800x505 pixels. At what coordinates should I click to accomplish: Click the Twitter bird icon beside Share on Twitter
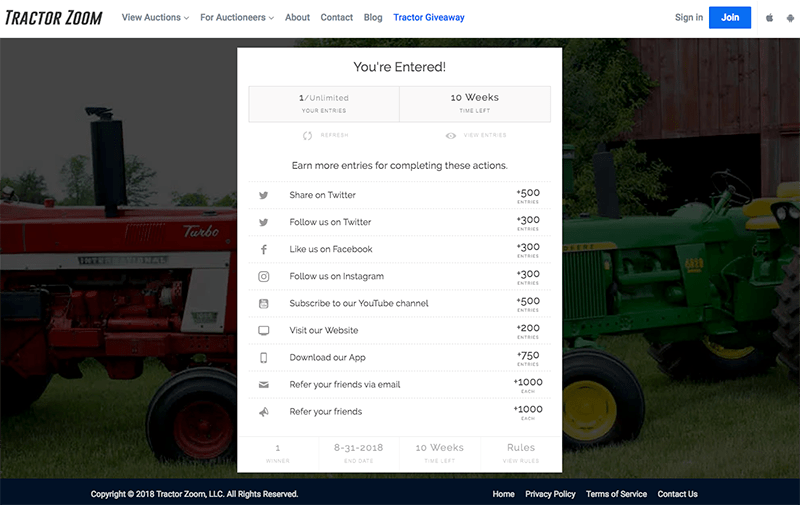[x=263, y=195]
